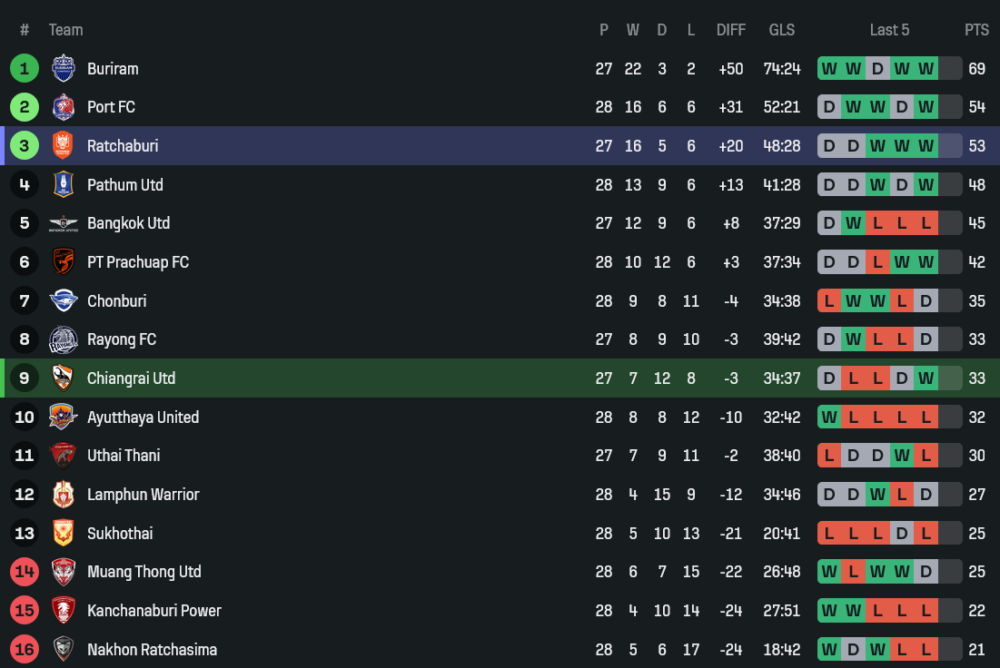Click the Sukhothai club logo
Image resolution: width=1000 pixels, height=668 pixels.
pos(63,533)
